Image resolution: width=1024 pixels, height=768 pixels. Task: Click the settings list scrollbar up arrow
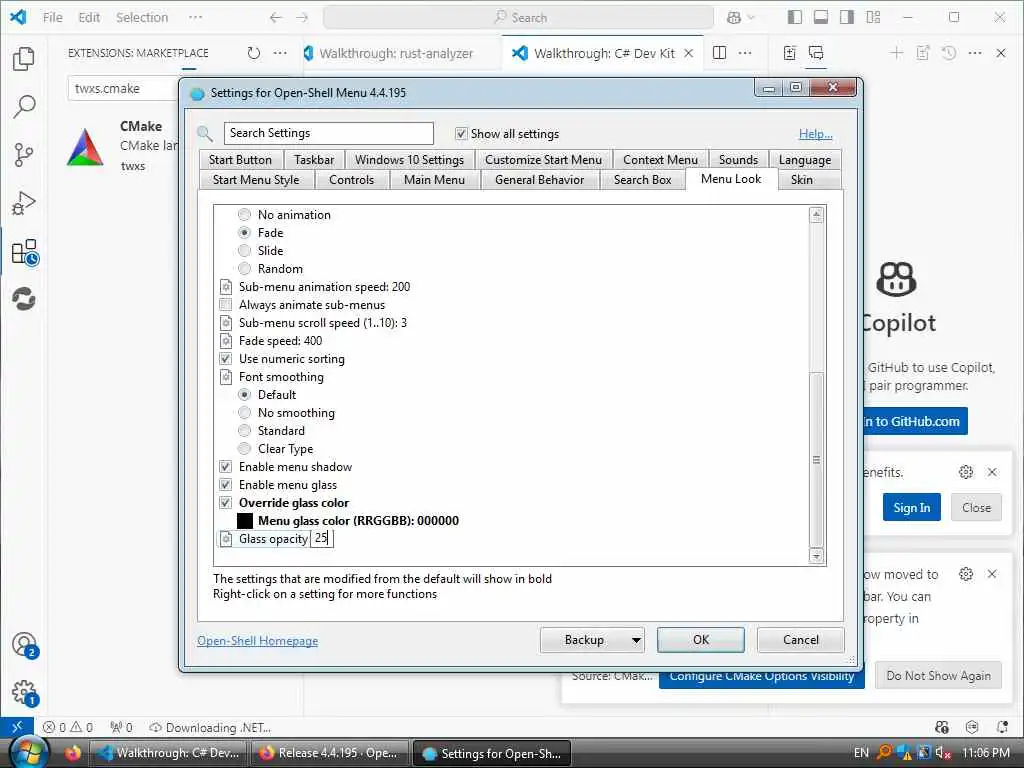point(816,215)
